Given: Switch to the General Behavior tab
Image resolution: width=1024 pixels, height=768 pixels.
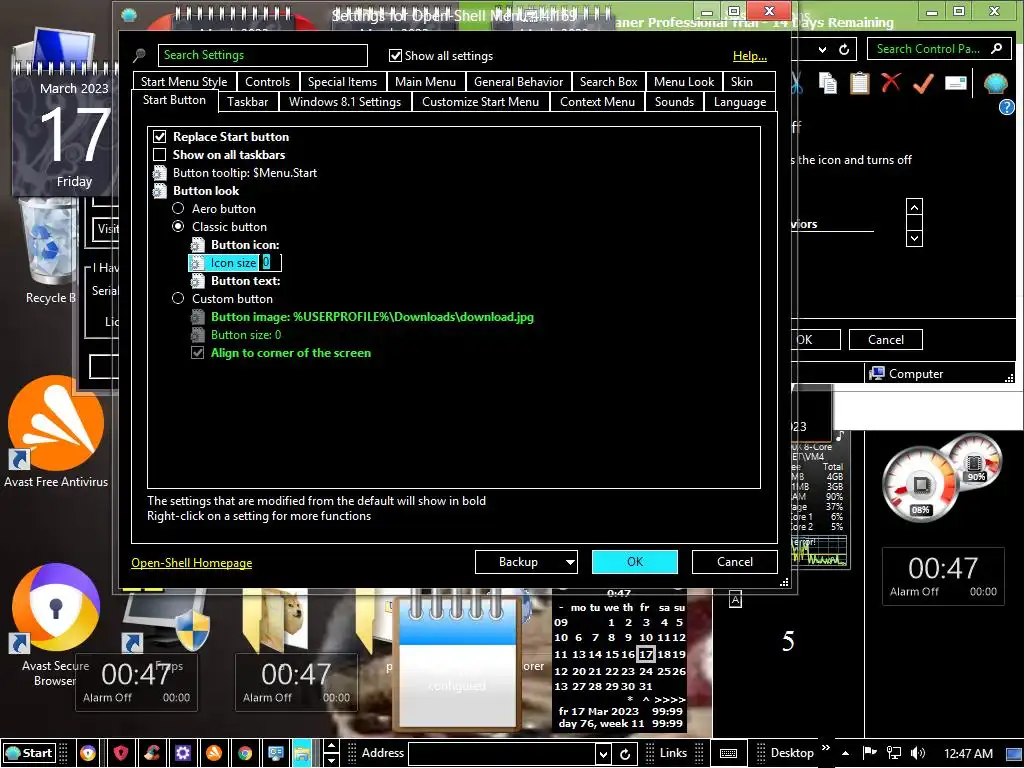Looking at the screenshot, I should (519, 82).
